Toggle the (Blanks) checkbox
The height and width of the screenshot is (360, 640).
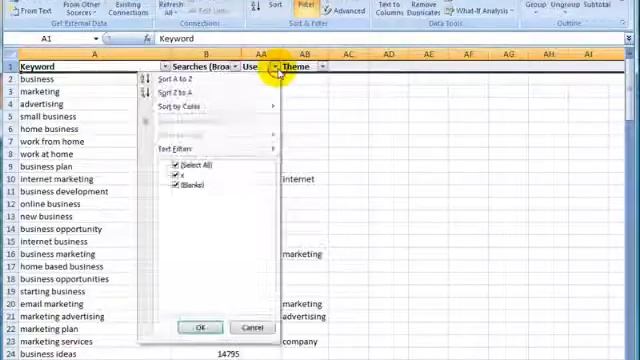tap(176, 185)
